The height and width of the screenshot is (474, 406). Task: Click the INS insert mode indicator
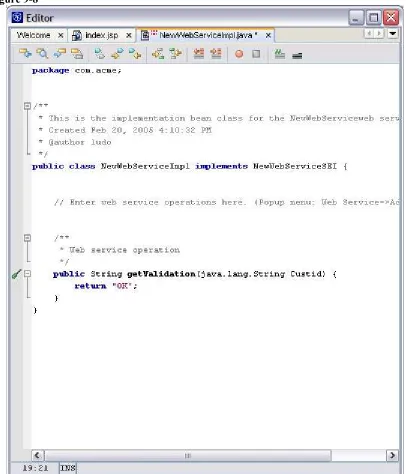coord(68,468)
